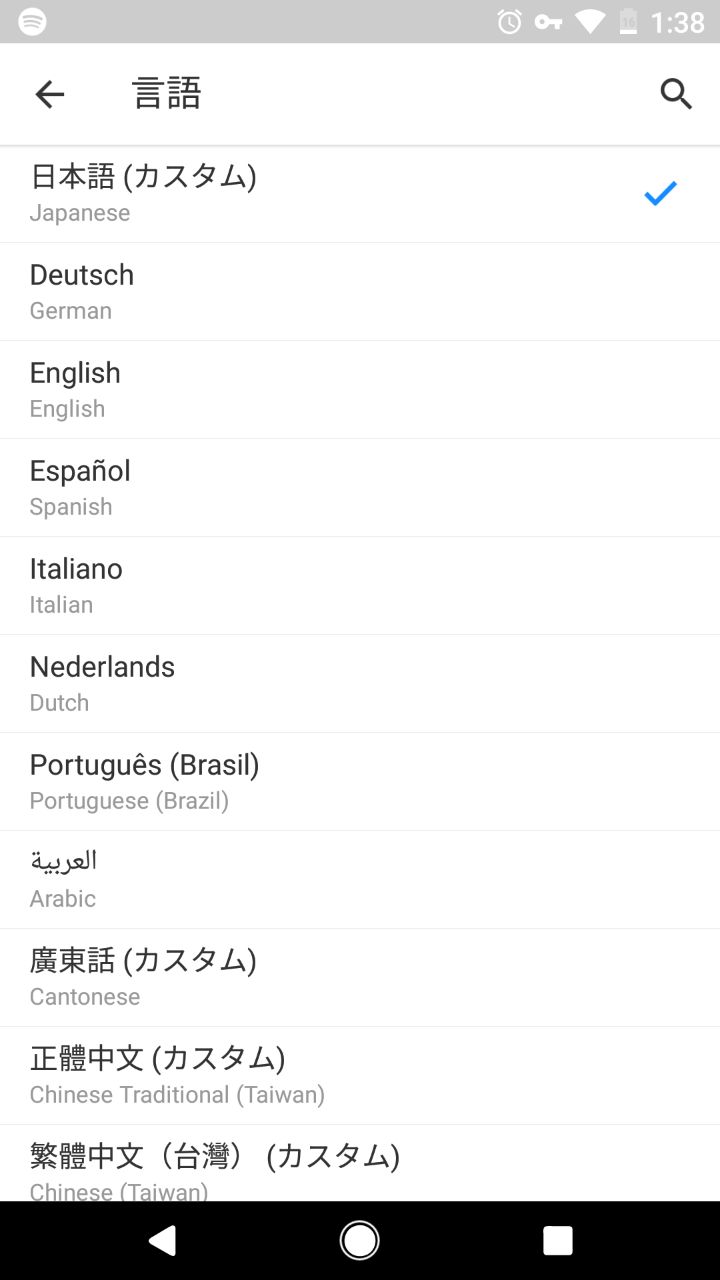Tap the Spotify icon in status bar
The width and height of the screenshot is (720, 1280).
[32, 21]
